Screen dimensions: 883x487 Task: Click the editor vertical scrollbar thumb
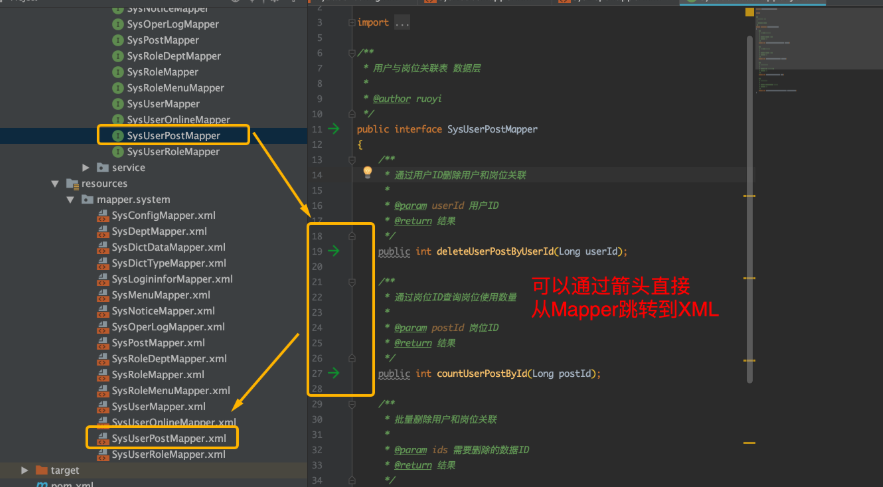tap(750, 208)
